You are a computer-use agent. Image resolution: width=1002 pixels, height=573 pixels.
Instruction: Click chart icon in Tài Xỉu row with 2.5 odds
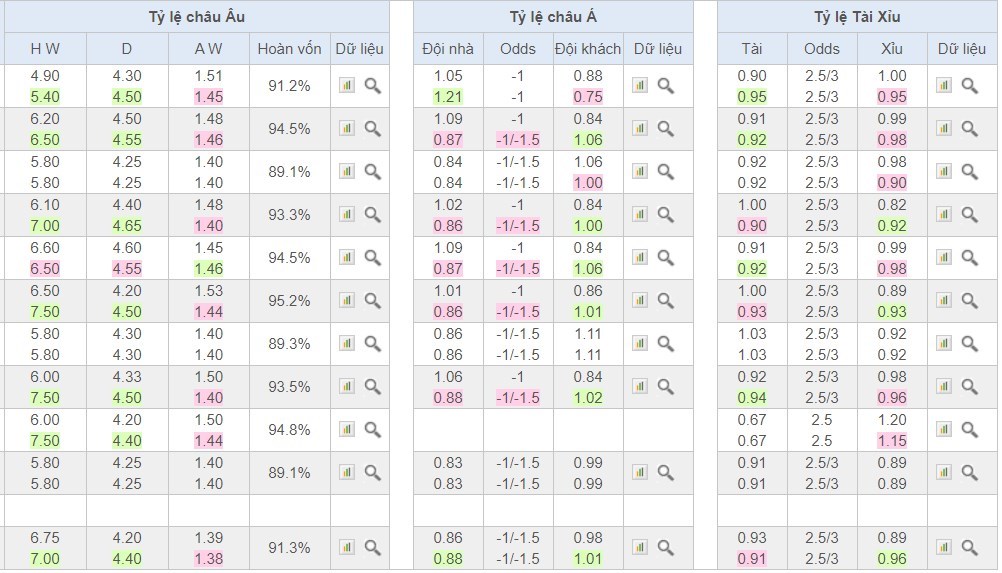[x=943, y=430]
